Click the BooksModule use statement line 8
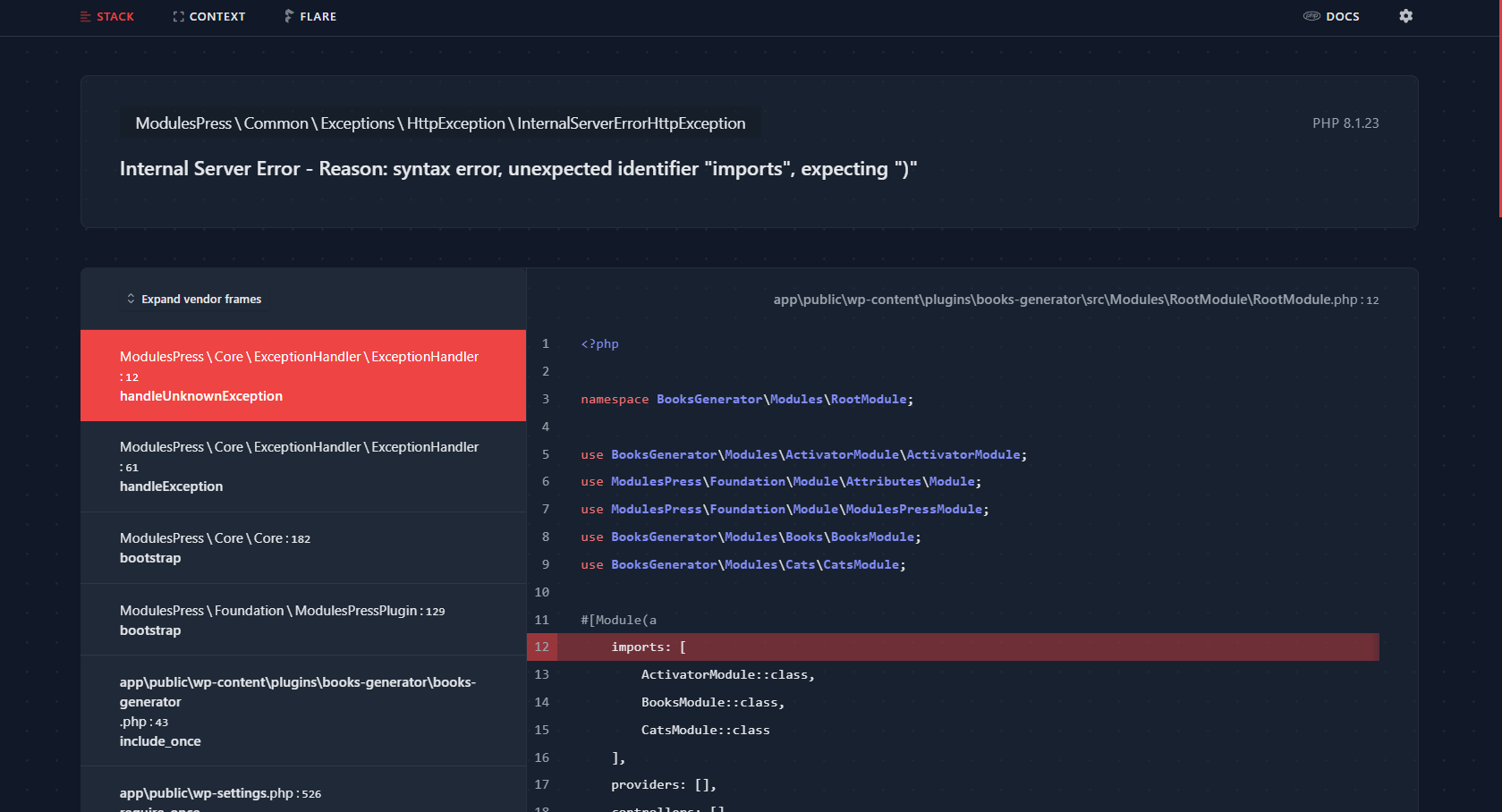1502x812 pixels. point(751,537)
